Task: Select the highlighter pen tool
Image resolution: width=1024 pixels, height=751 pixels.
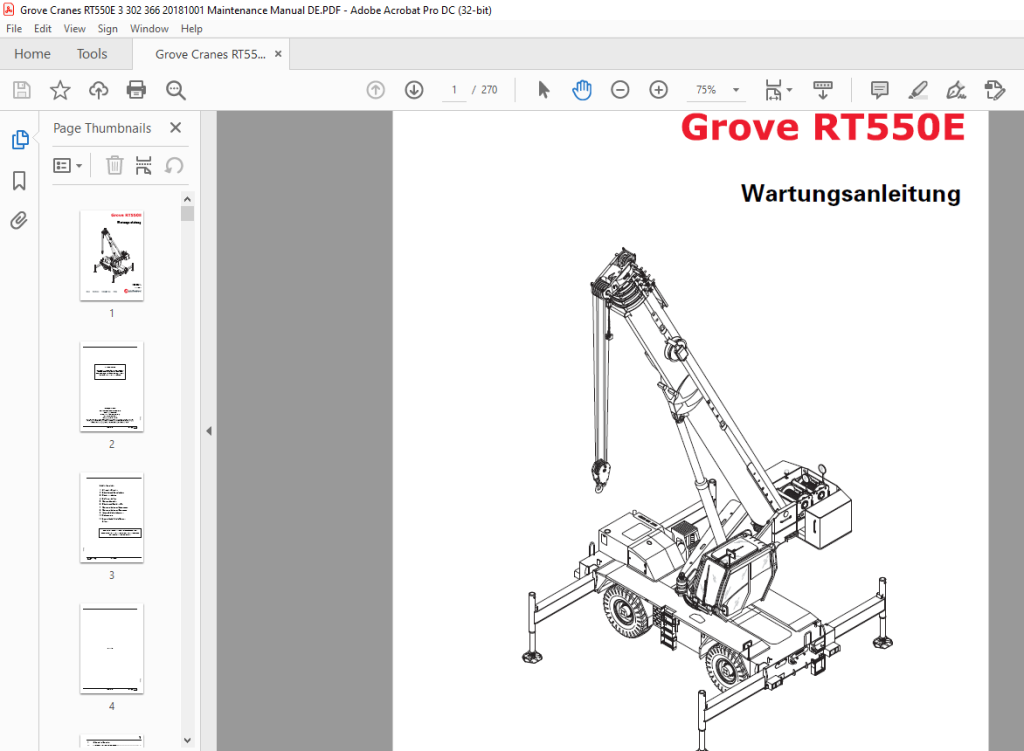Action: (918, 90)
